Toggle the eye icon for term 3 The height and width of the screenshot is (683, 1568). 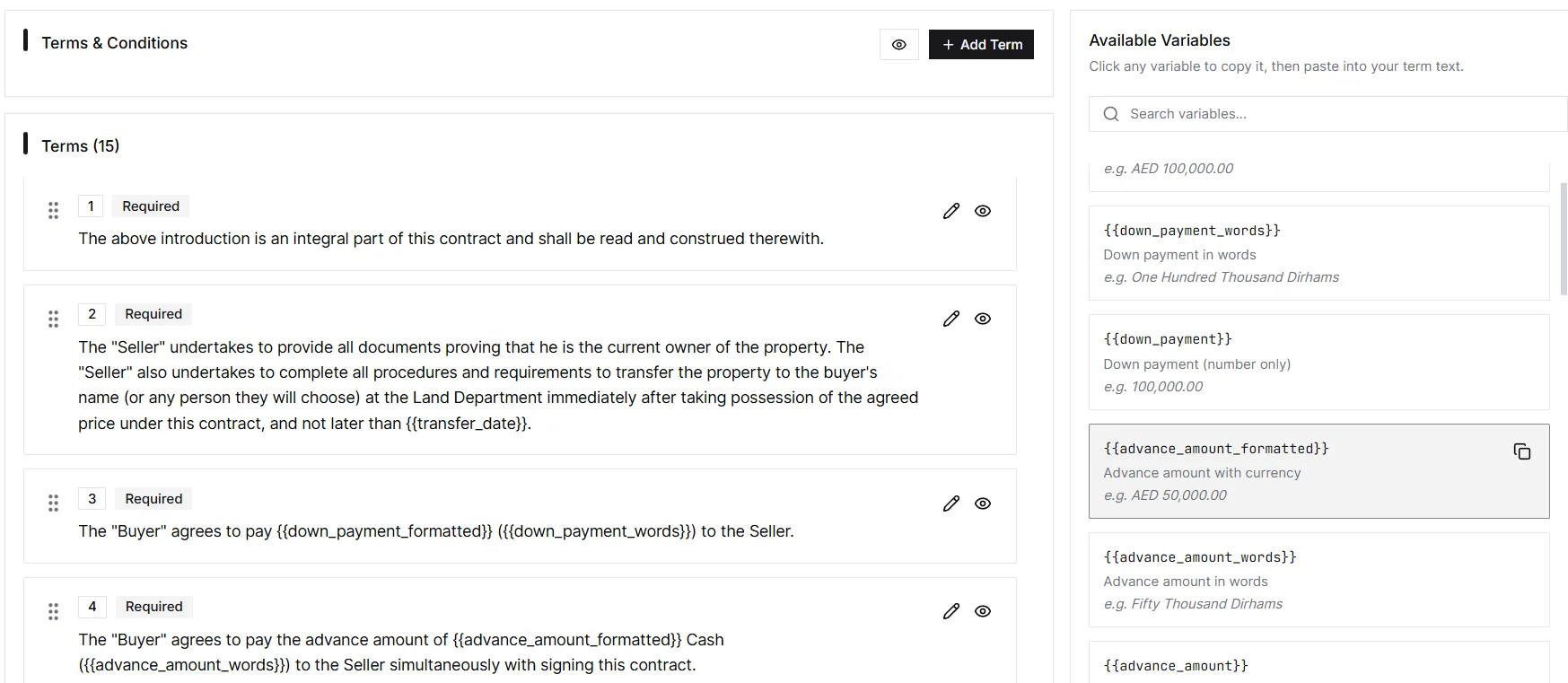[983, 503]
